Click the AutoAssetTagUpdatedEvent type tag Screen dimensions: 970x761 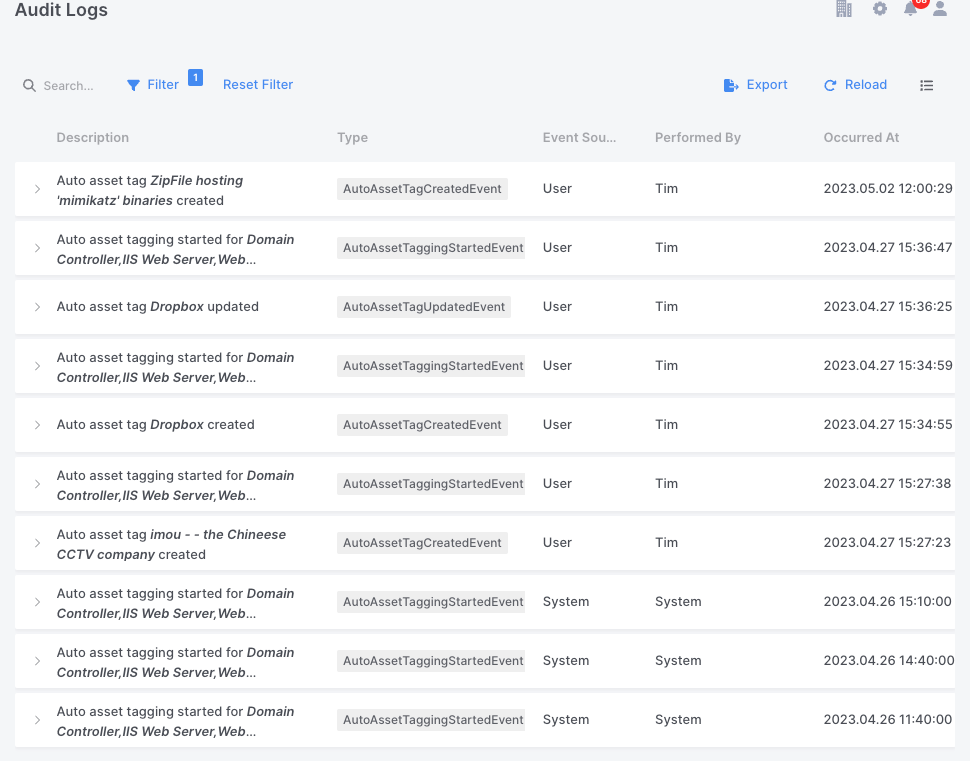424,307
